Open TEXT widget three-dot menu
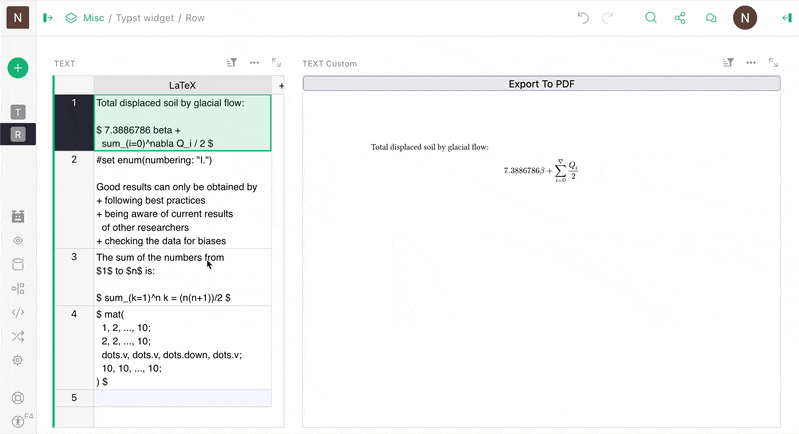Image resolution: width=799 pixels, height=434 pixels. pyautogui.click(x=254, y=63)
